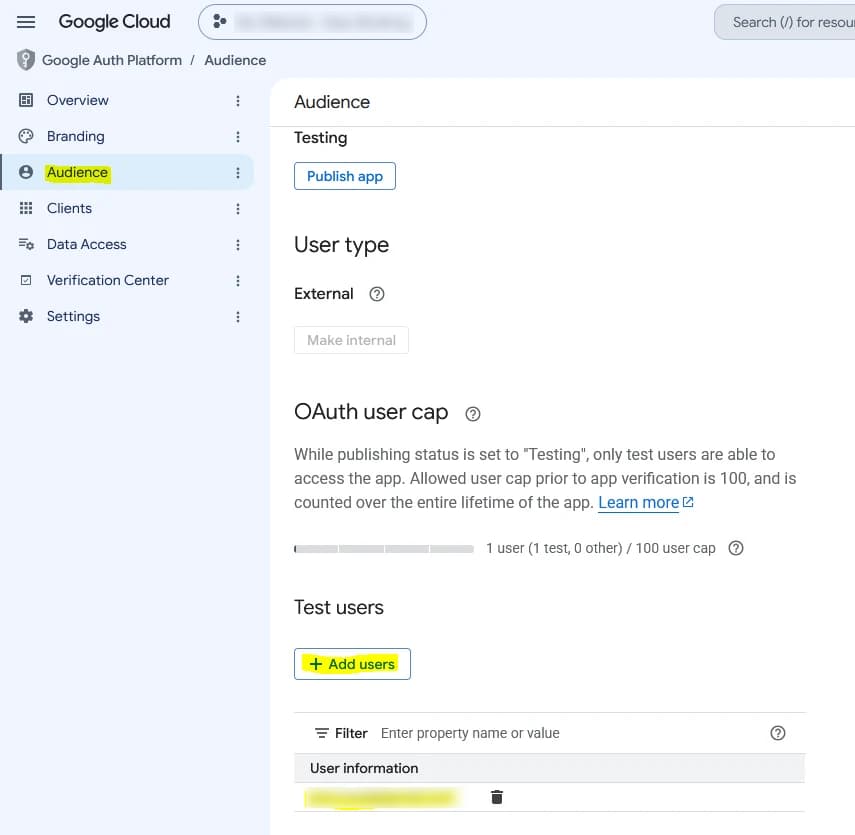Click the Verification Center checkbox icon
This screenshot has width=855, height=835.
[26, 280]
